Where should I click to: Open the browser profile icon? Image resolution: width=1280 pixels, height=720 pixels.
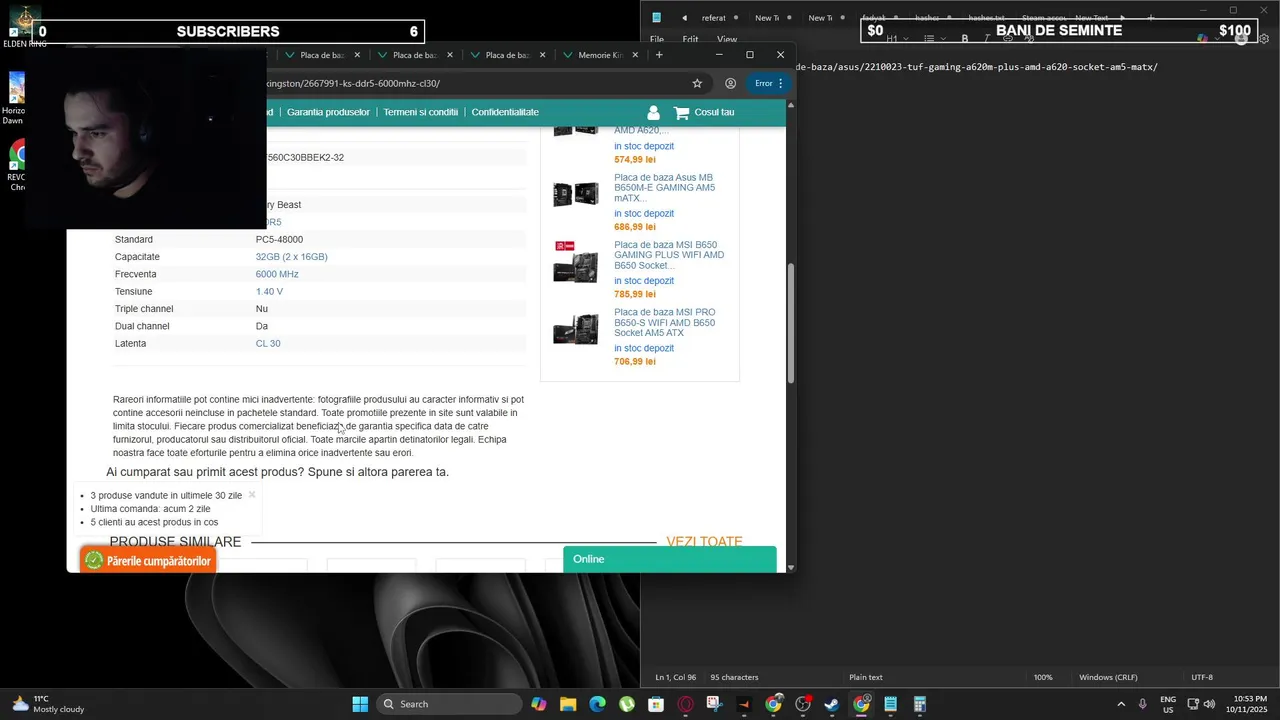[731, 83]
